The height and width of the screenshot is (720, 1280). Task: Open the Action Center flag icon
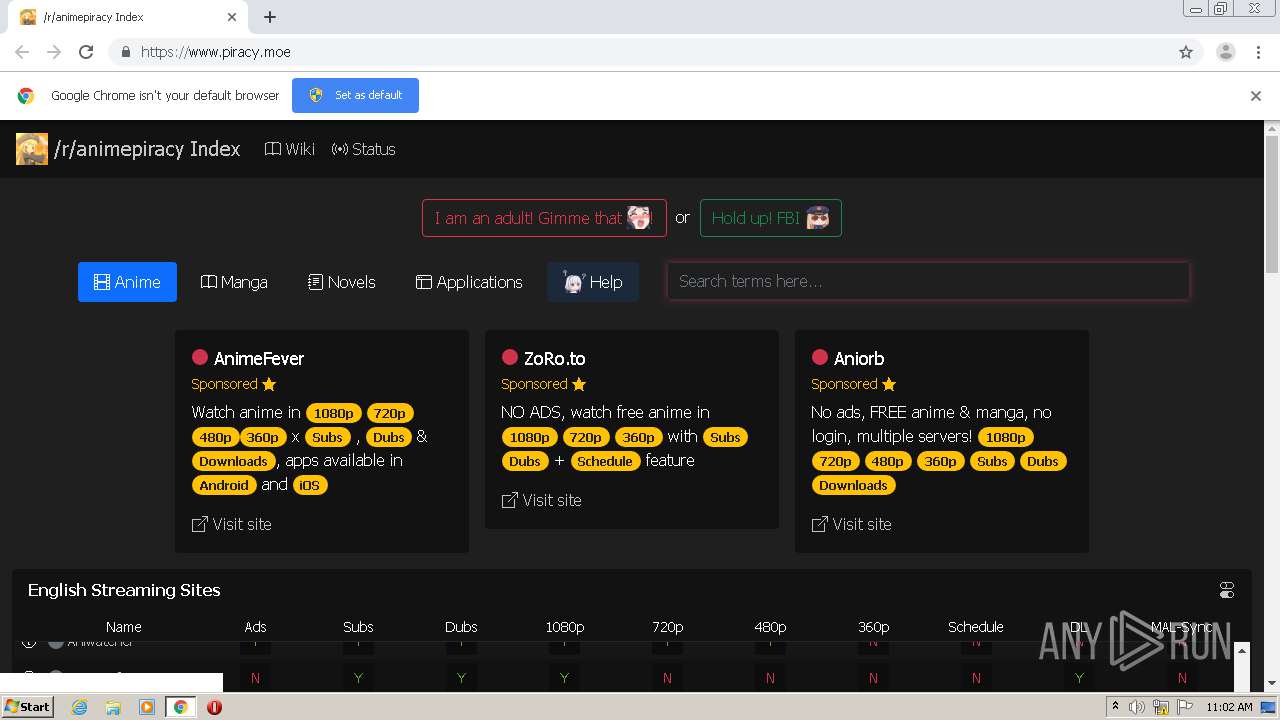point(1185,707)
